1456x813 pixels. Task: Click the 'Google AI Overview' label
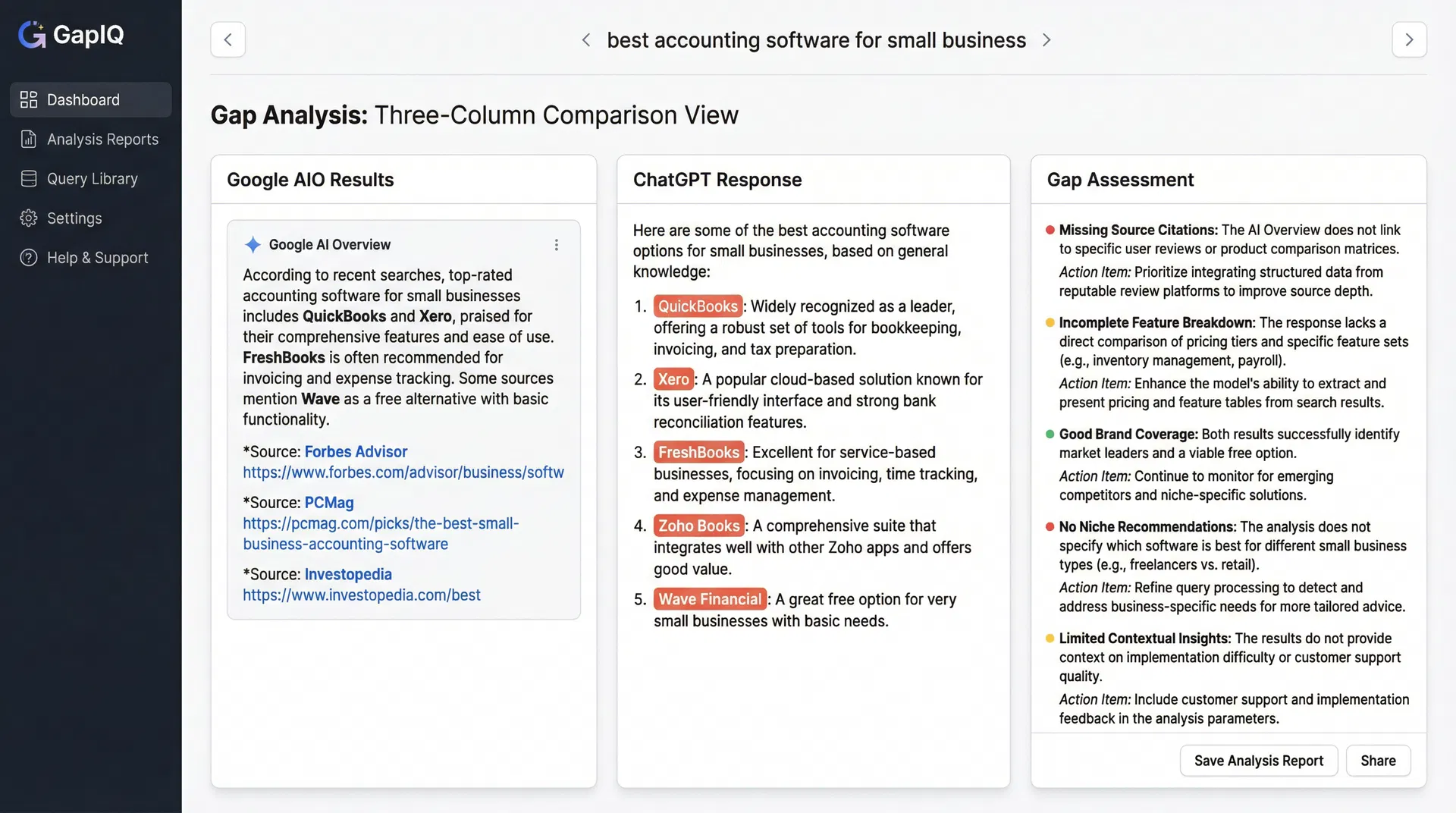pyautogui.click(x=330, y=244)
